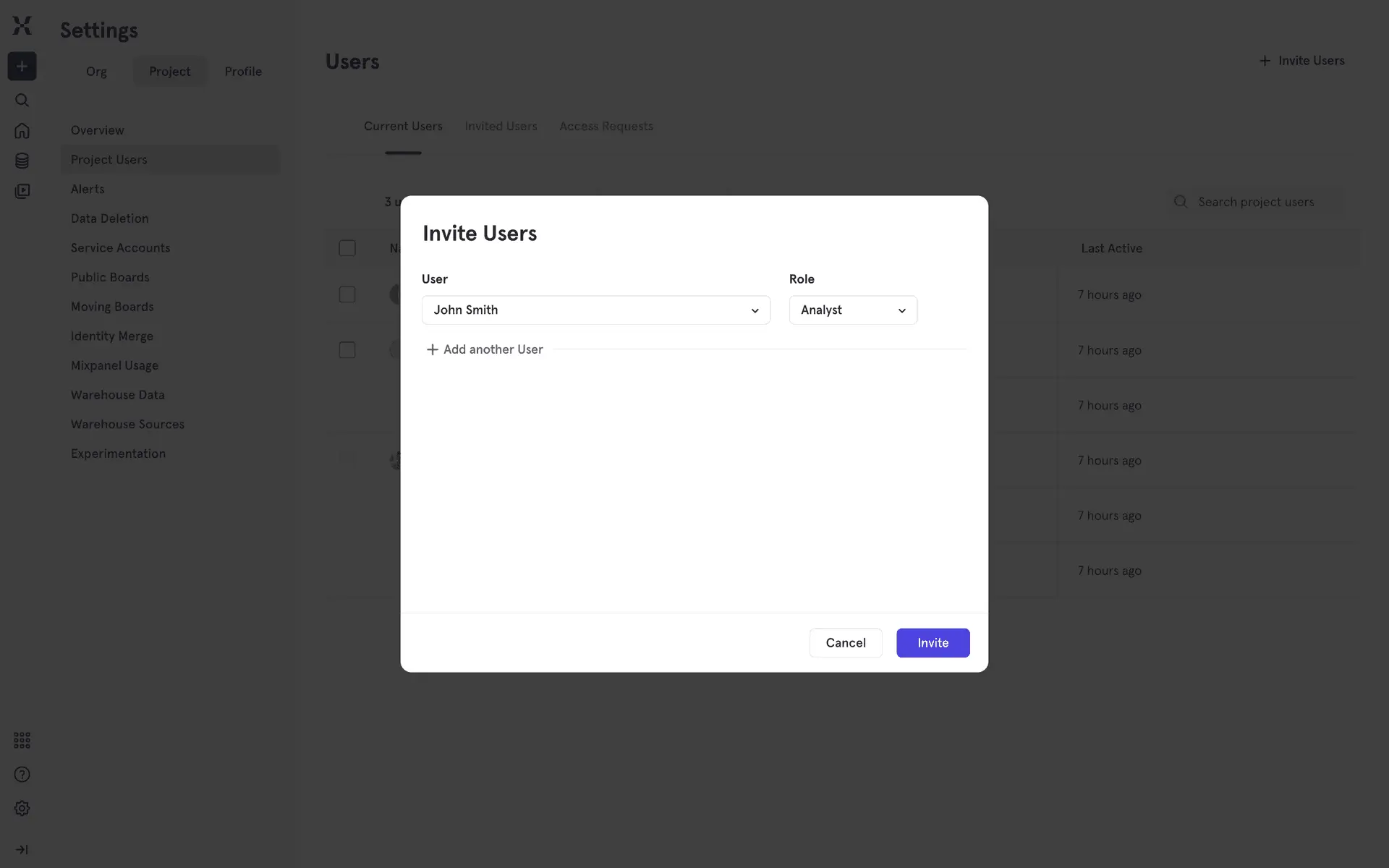Switch to the Profile settings tab
The width and height of the screenshot is (1389, 868).
click(x=243, y=72)
